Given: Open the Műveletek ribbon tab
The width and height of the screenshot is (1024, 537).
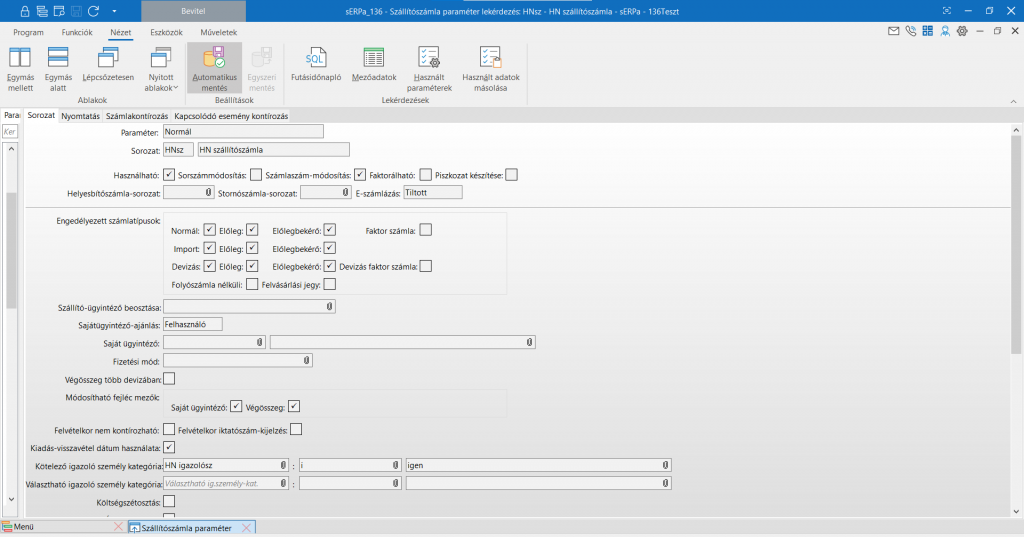Looking at the screenshot, I should [x=219, y=32].
